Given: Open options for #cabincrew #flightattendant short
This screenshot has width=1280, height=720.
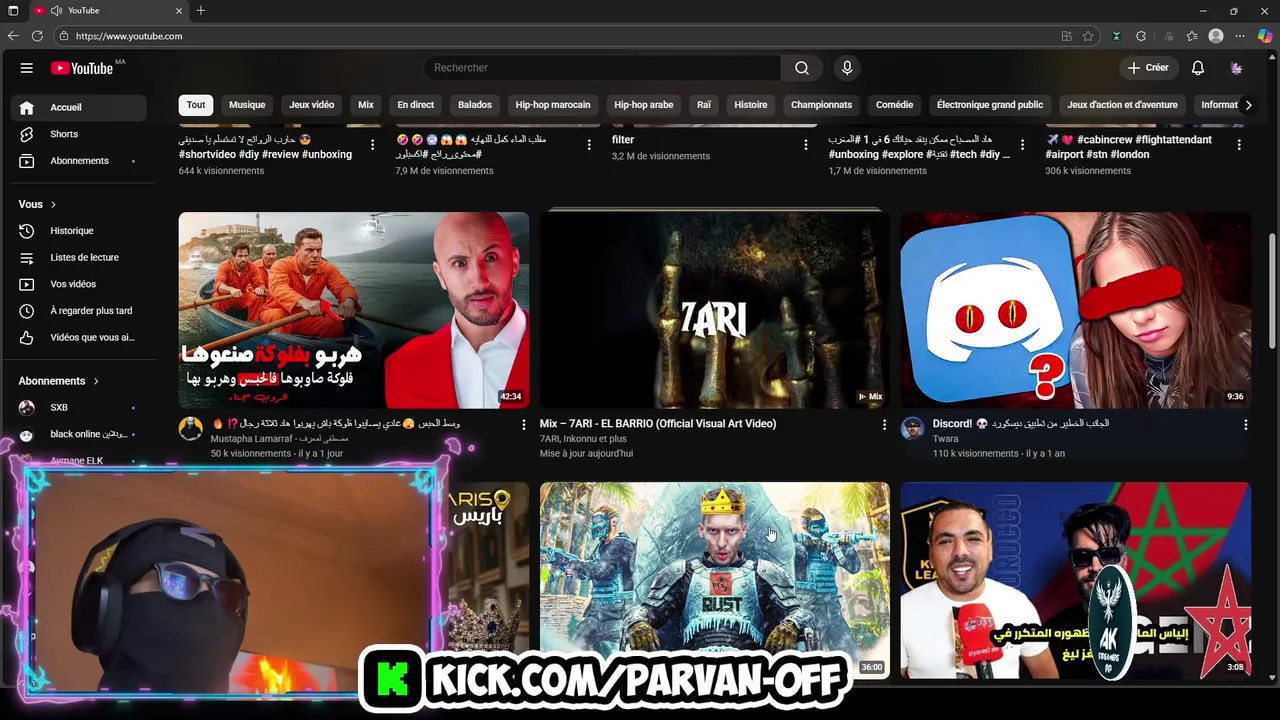Looking at the screenshot, I should click(1239, 145).
